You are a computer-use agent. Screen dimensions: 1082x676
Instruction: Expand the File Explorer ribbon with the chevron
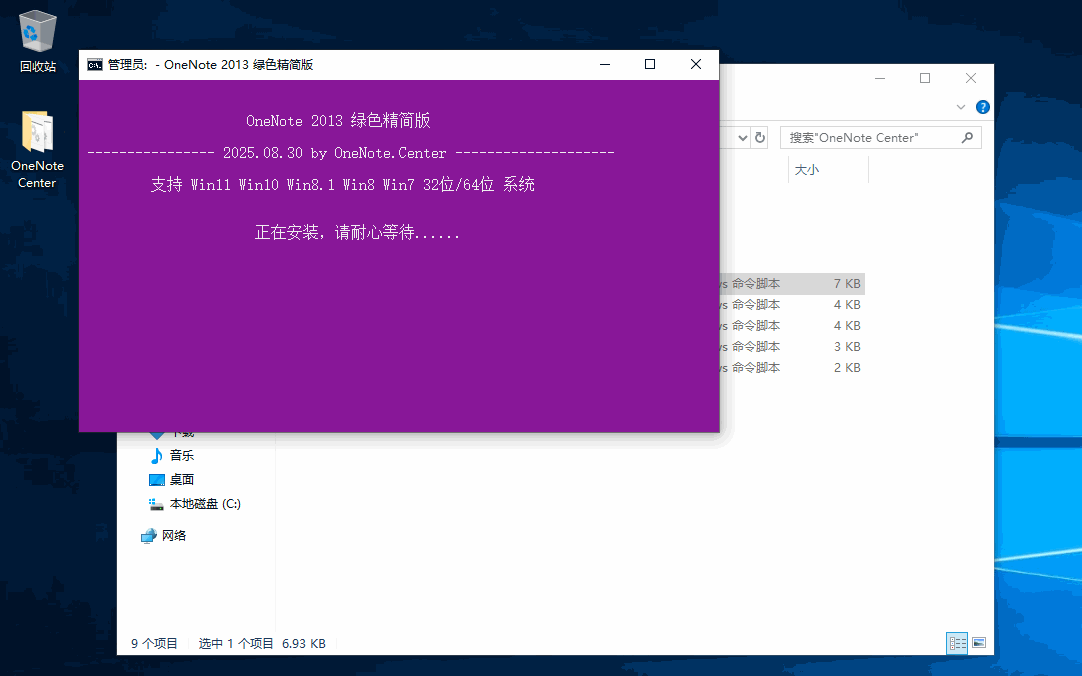point(961,107)
